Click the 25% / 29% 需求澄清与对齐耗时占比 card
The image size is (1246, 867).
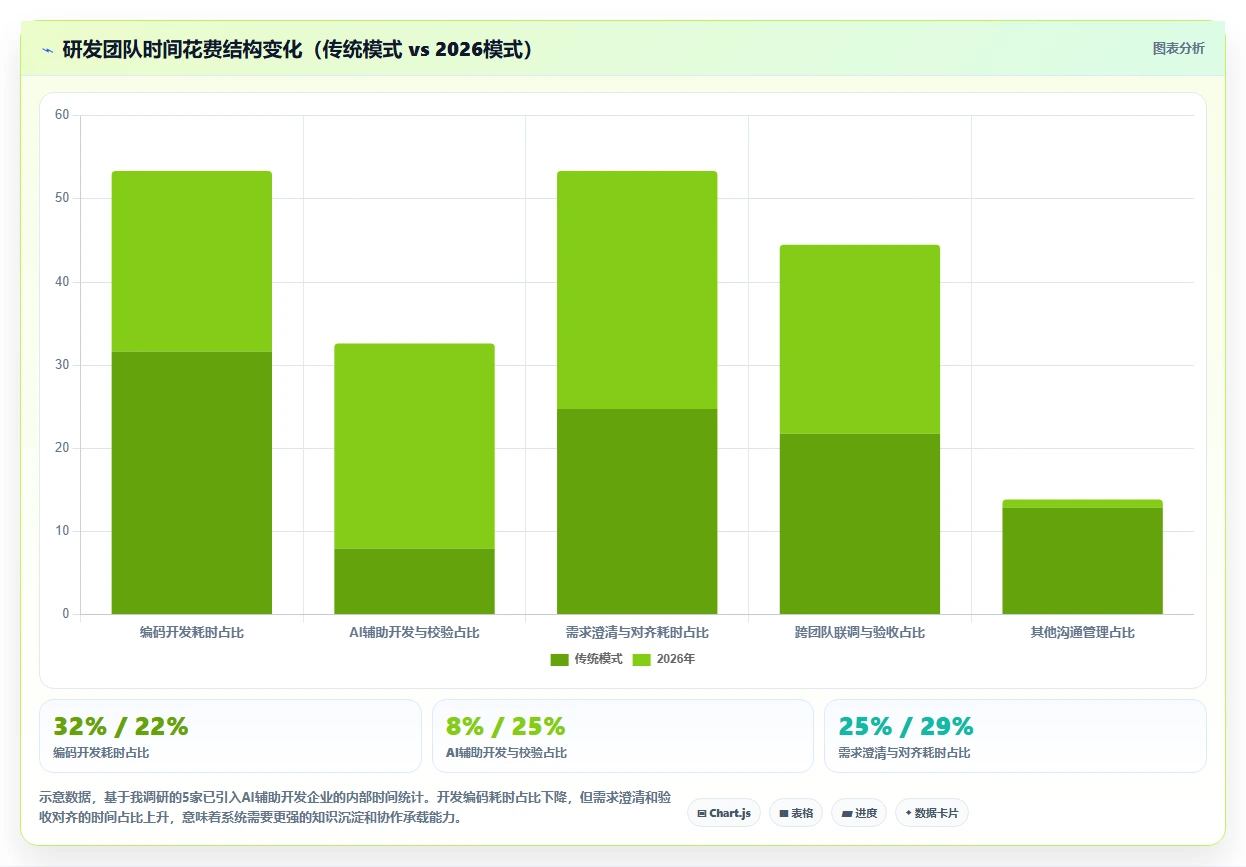[x=1015, y=736]
